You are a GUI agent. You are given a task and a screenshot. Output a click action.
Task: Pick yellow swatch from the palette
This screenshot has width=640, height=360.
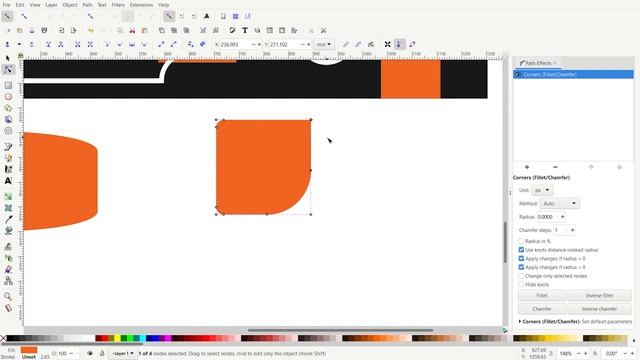[117, 338]
